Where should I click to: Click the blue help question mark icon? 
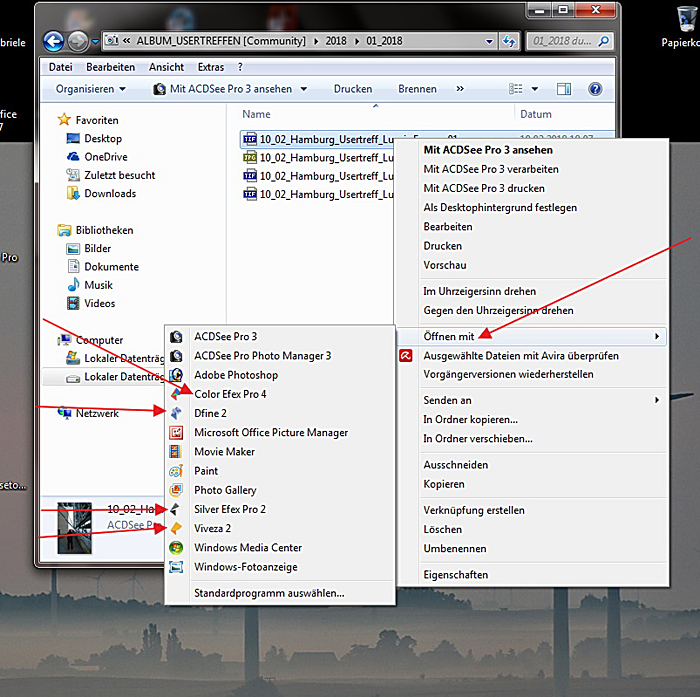(x=595, y=89)
